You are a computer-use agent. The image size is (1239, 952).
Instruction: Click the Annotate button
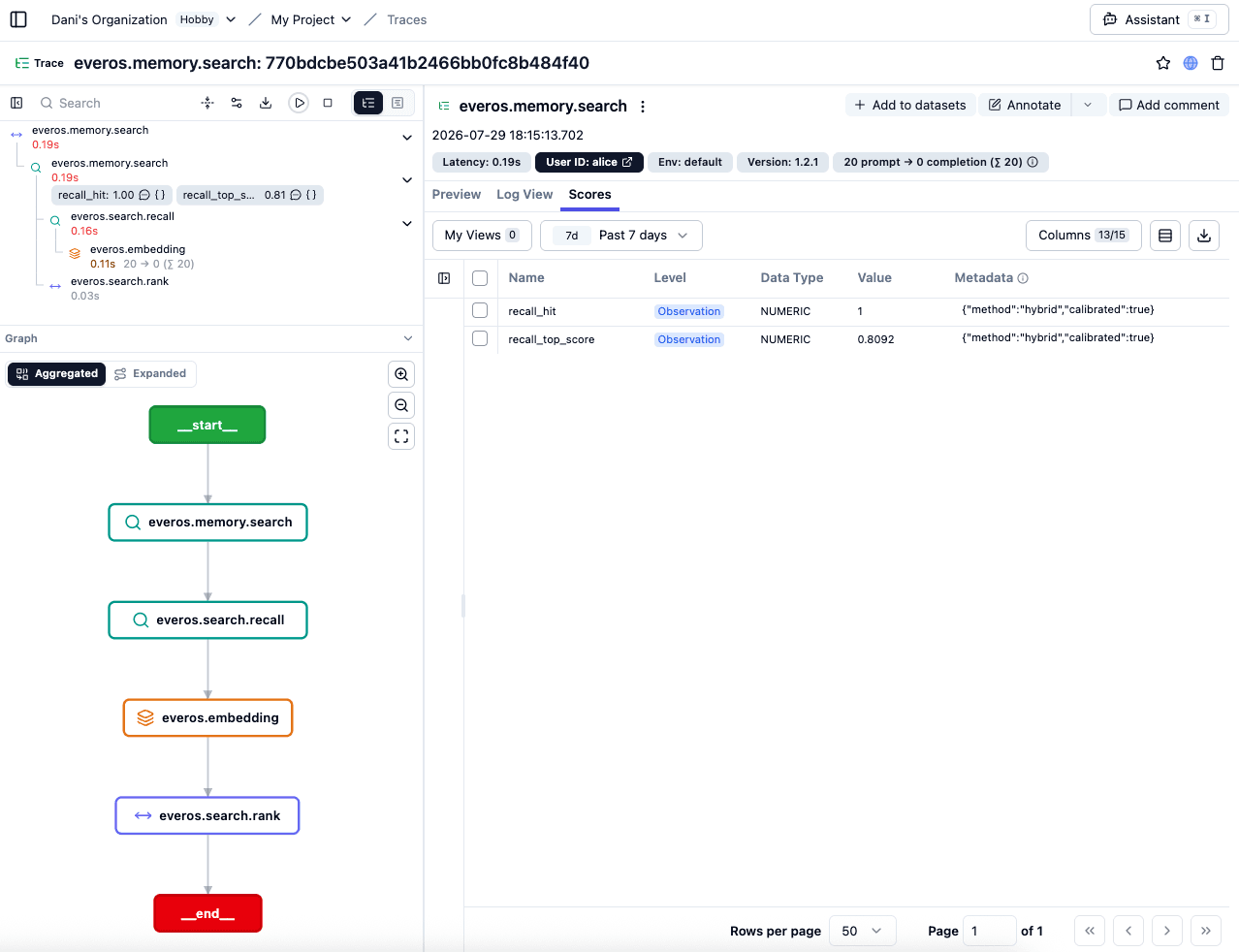coord(1025,105)
